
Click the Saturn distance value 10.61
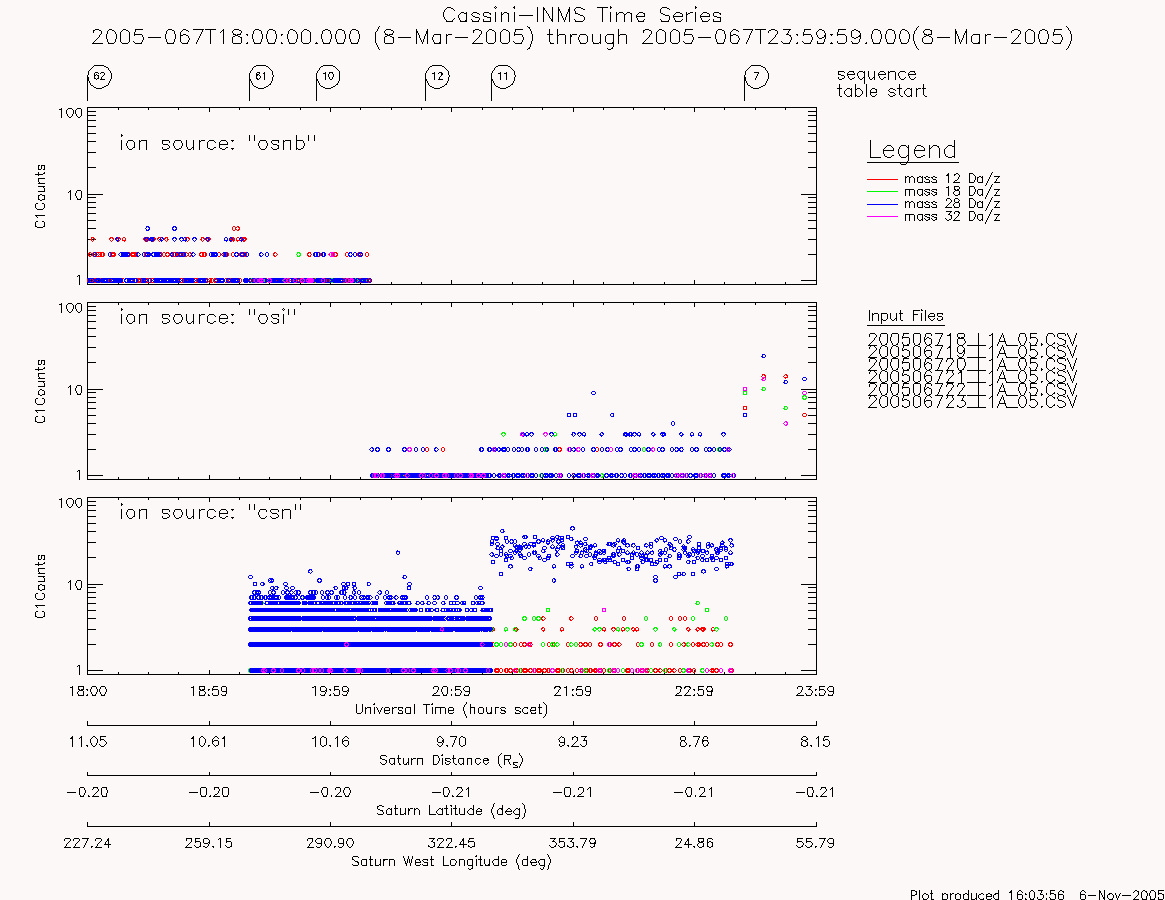[209, 742]
